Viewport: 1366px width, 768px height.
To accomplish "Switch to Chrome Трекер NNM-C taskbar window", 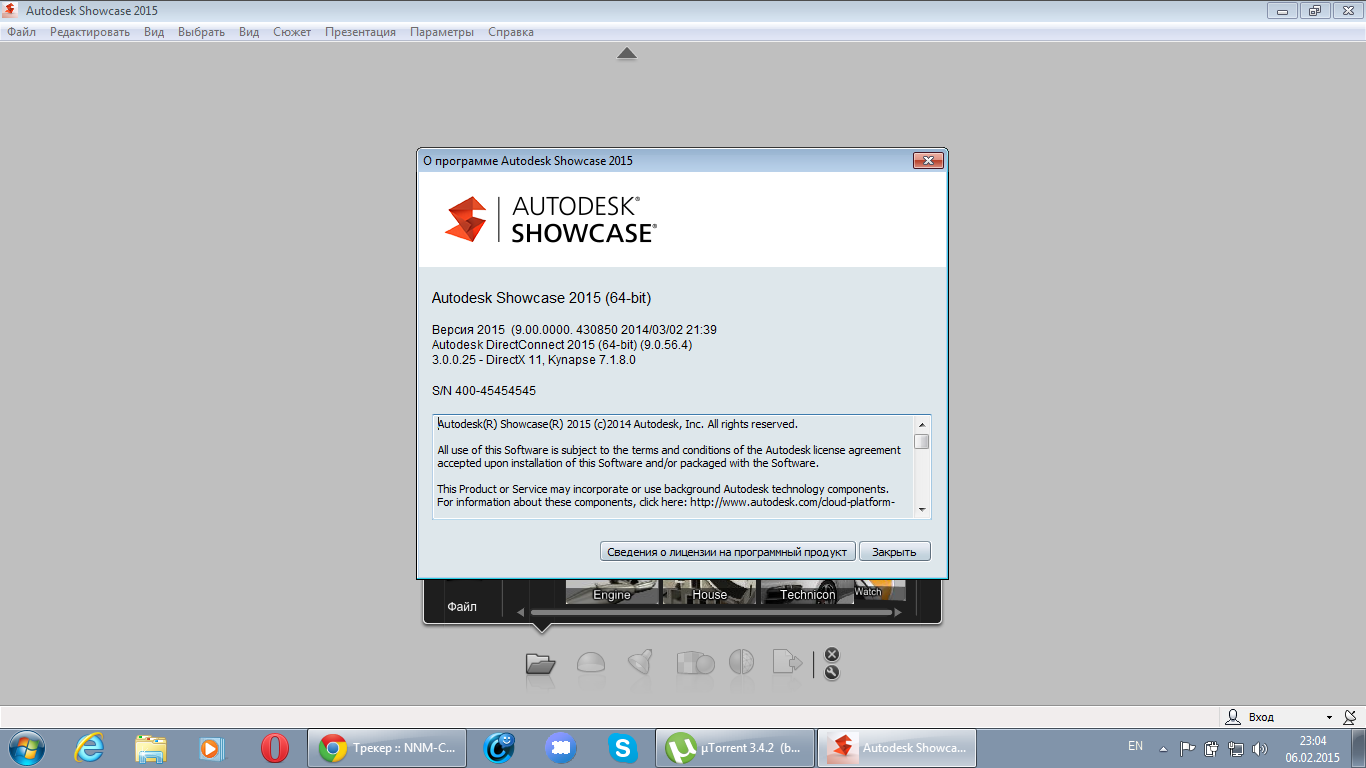I will (387, 748).
